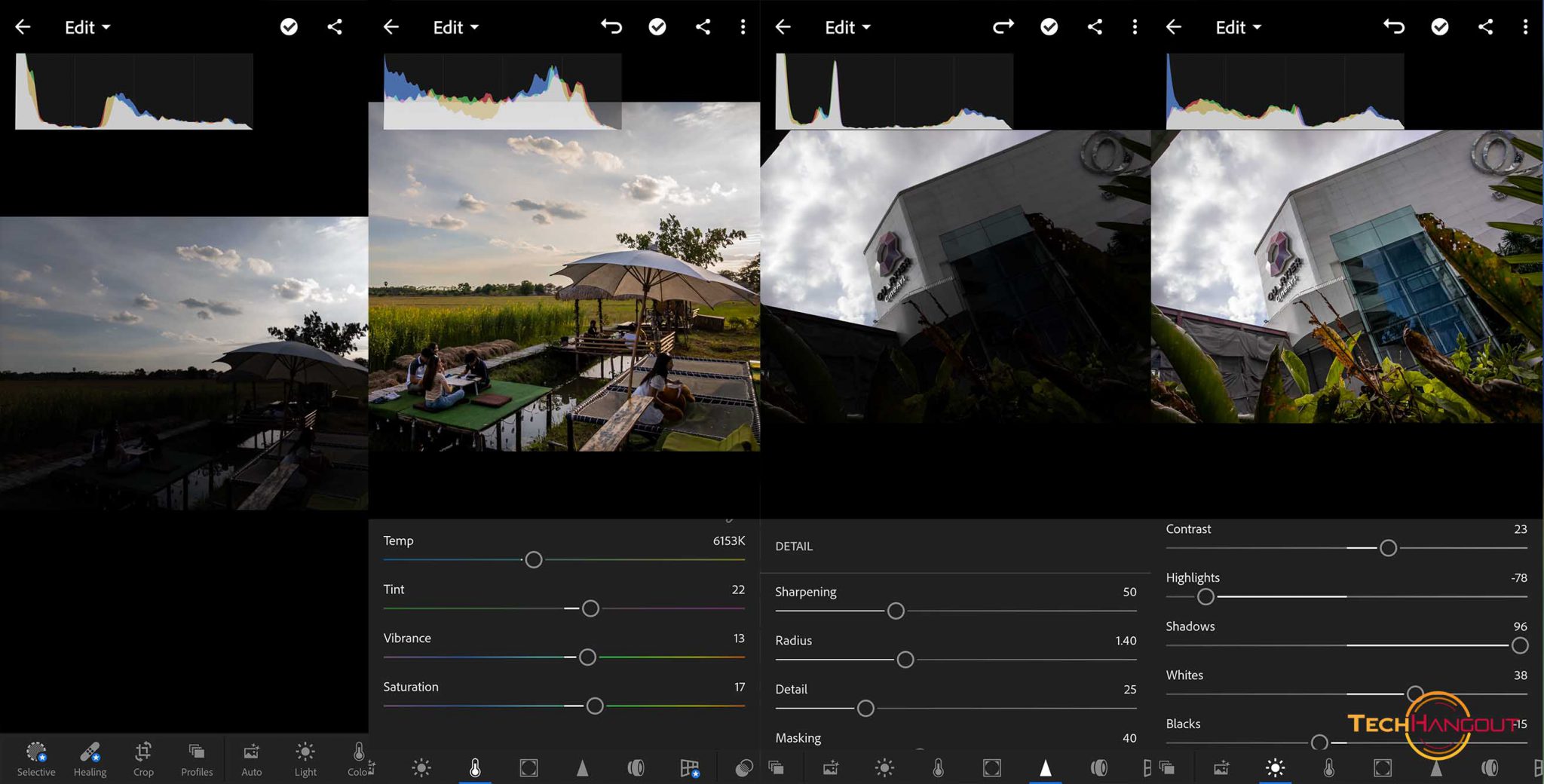This screenshot has width=1544, height=784.
Task: Open the three-dot menu in third screen
Action: [x=1135, y=27]
